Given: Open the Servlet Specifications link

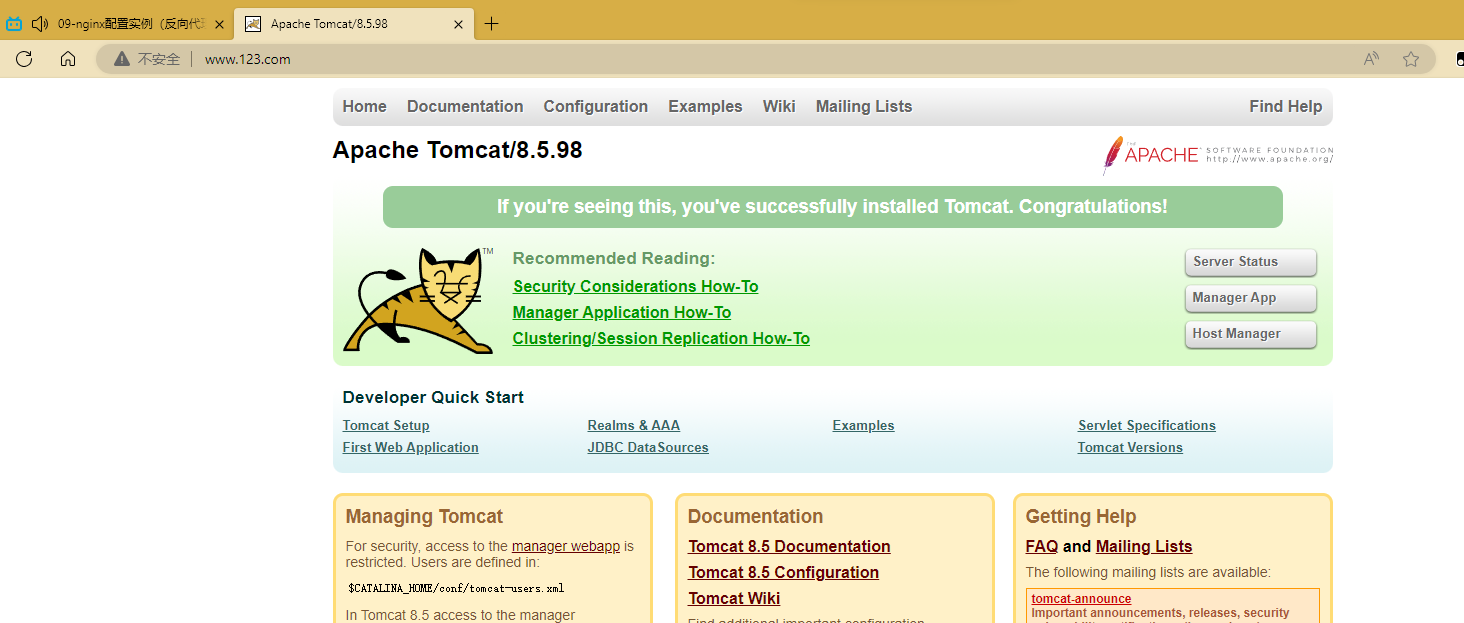Looking at the screenshot, I should point(1147,425).
